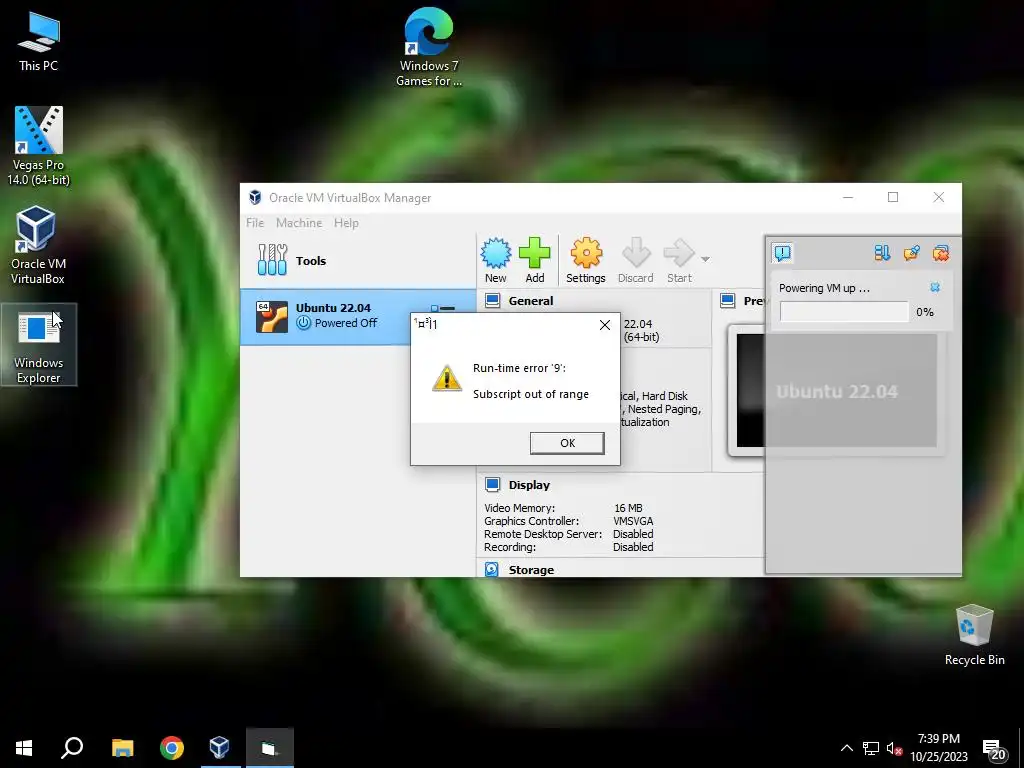The height and width of the screenshot is (768, 1024).
Task: Click the green Add machine toolbar icon
Action: tap(534, 261)
